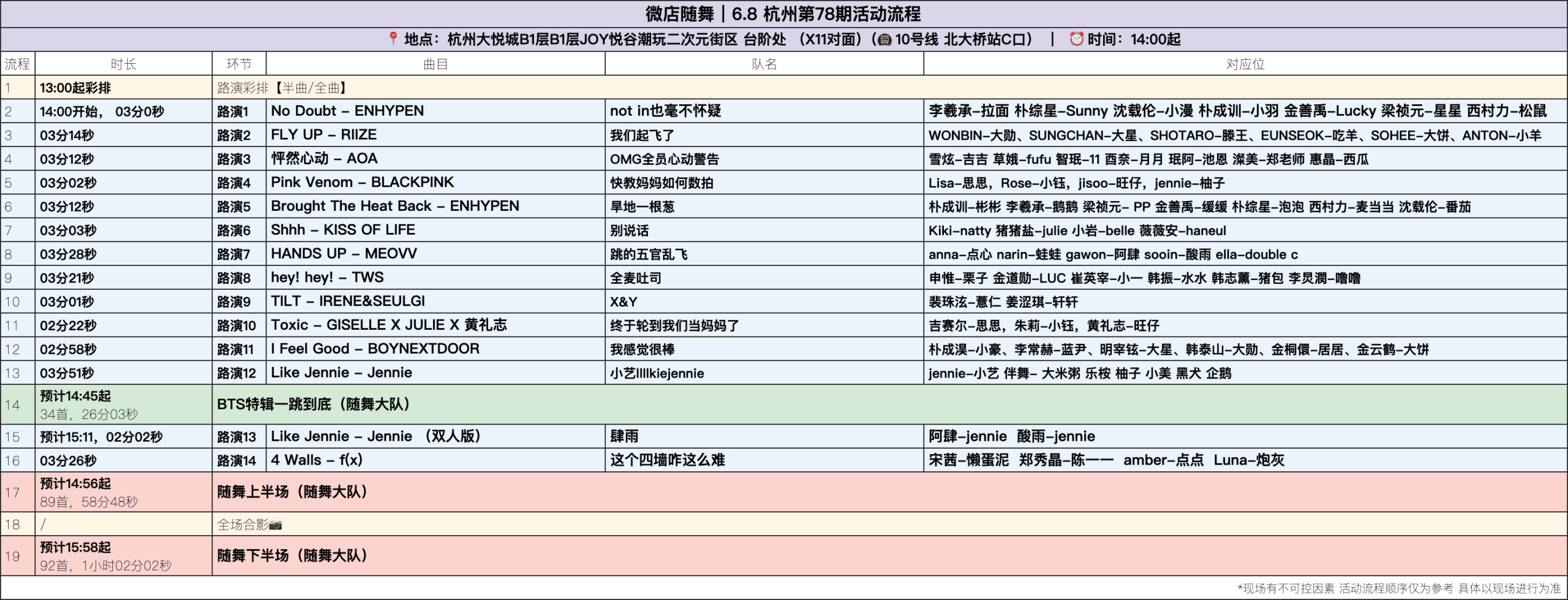Select row 13 song Like Jennie – Jennie

pos(435,373)
